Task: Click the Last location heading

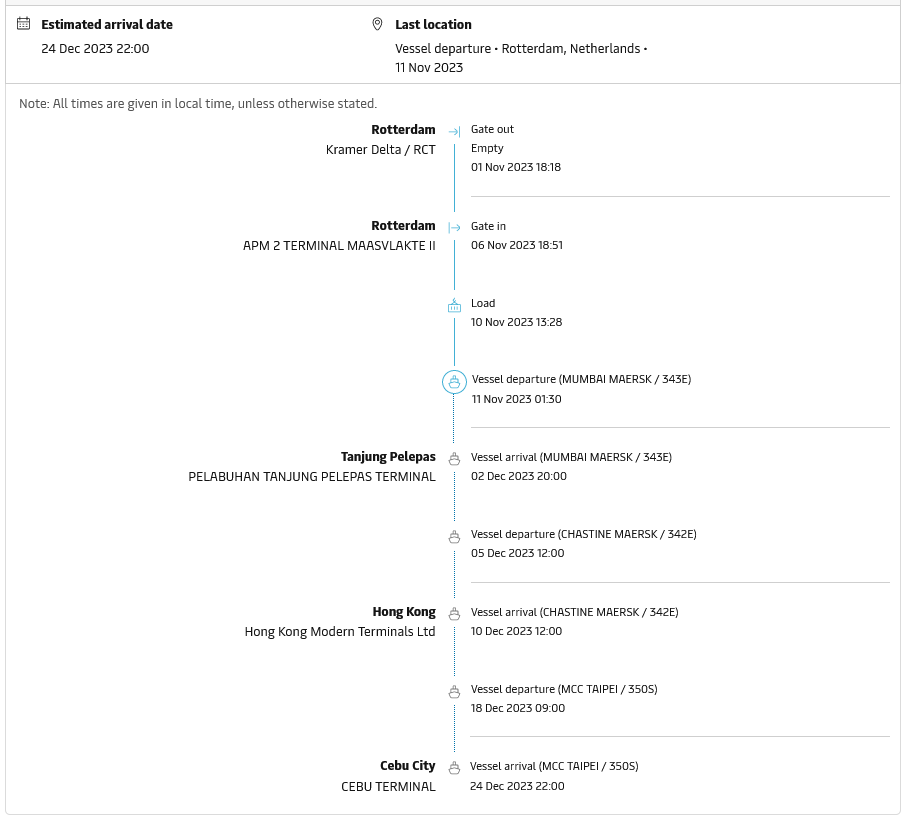Action: (x=433, y=24)
